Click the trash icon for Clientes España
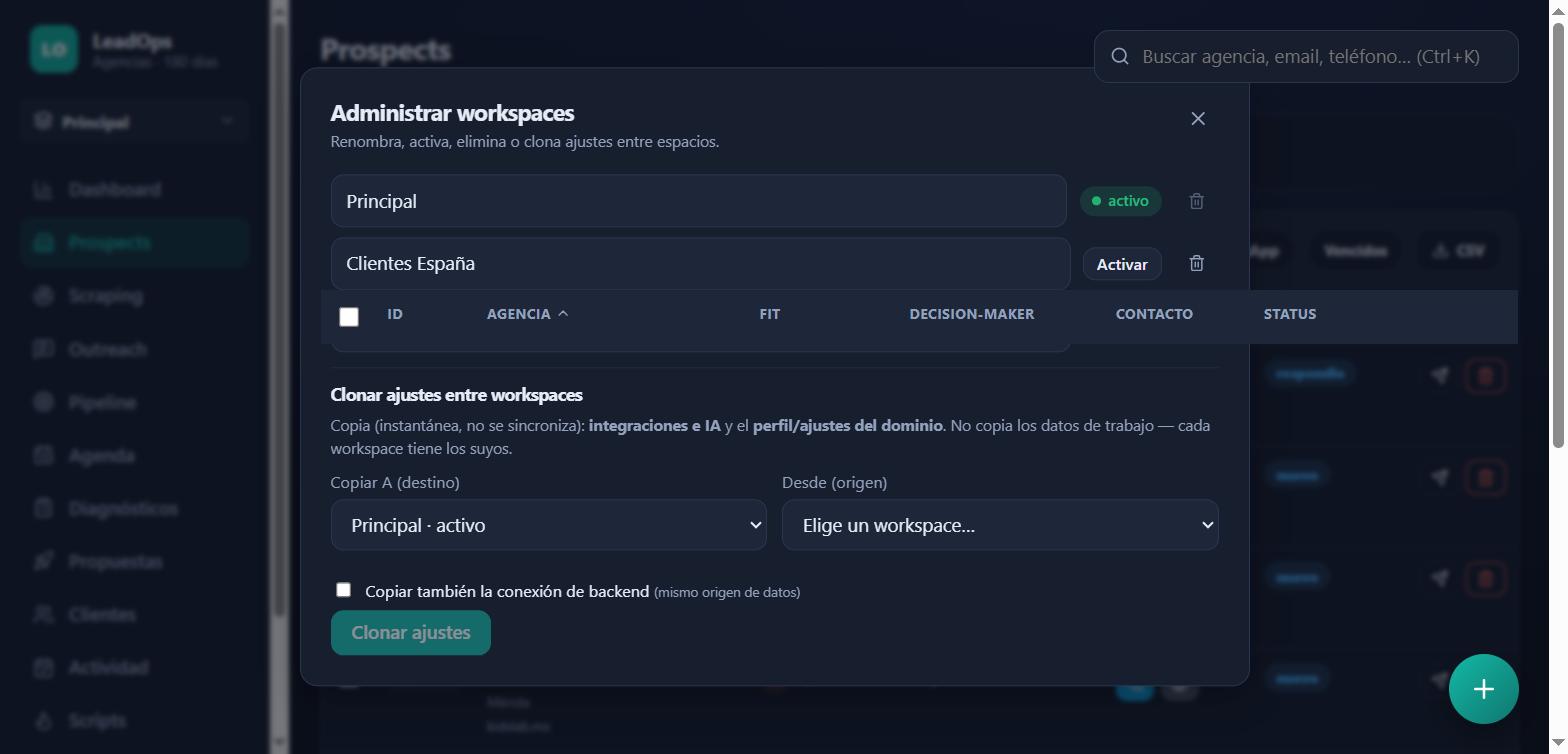Viewport: 1568px width, 754px height. tap(1196, 263)
